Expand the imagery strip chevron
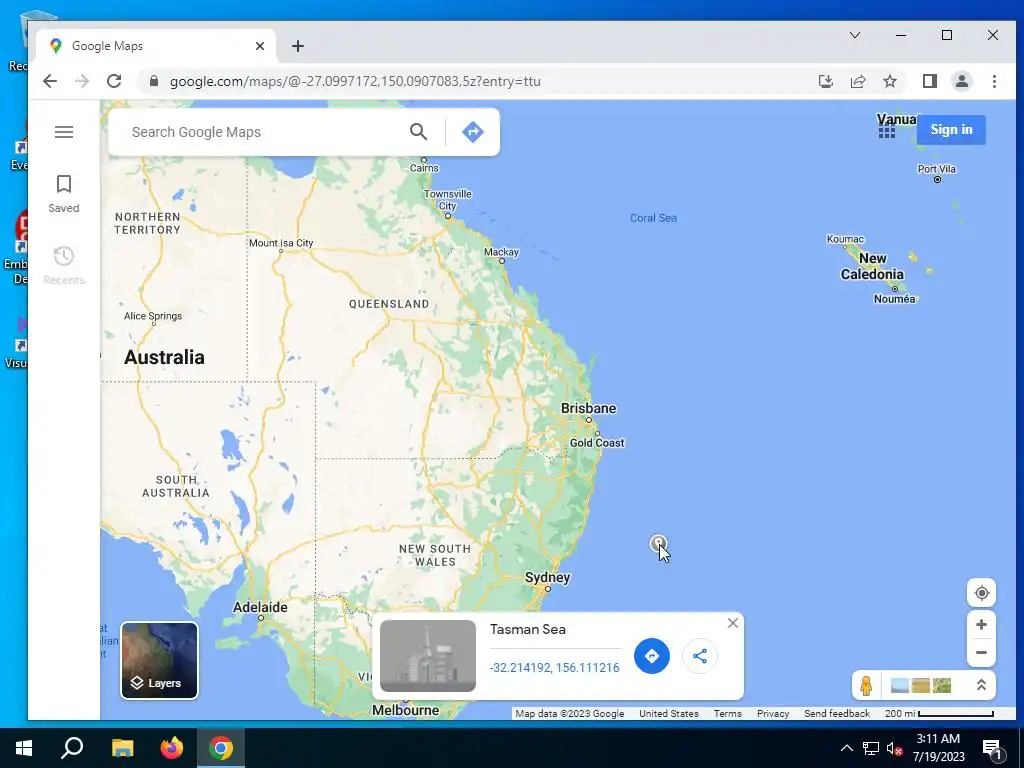Image resolution: width=1024 pixels, height=768 pixels. click(980, 685)
